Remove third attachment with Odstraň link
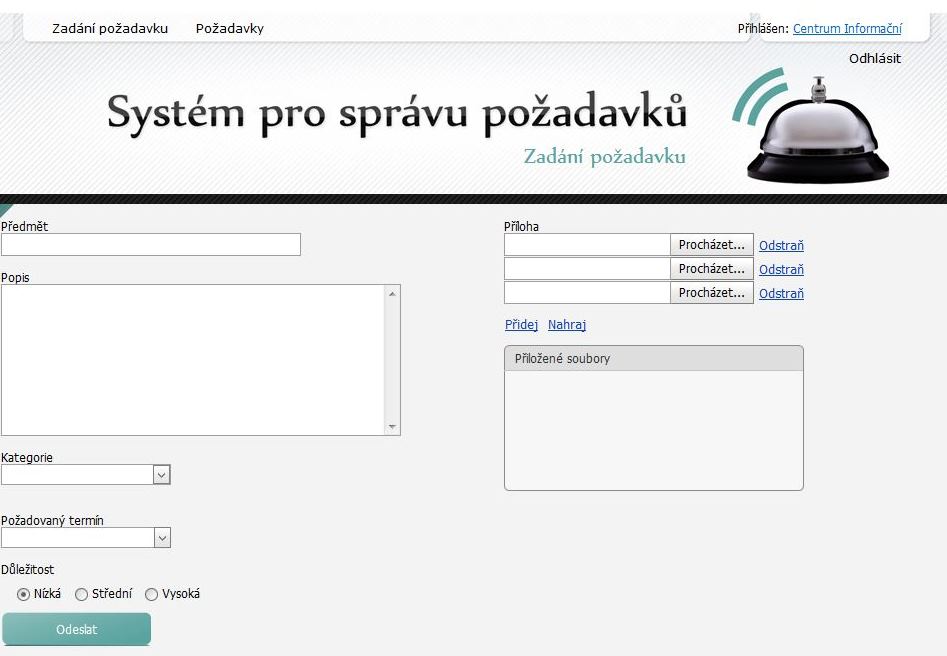The image size is (947, 656). point(781,294)
